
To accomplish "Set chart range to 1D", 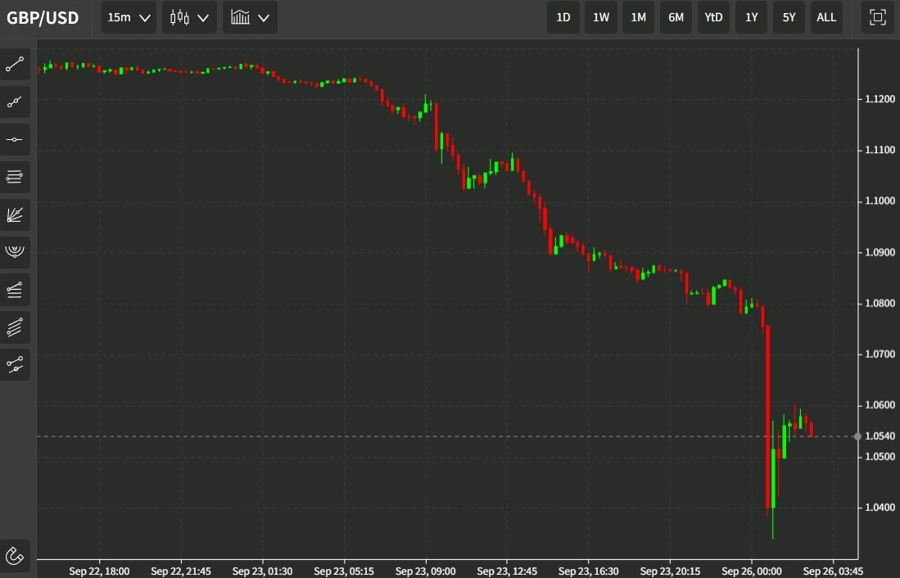I will 564,17.
